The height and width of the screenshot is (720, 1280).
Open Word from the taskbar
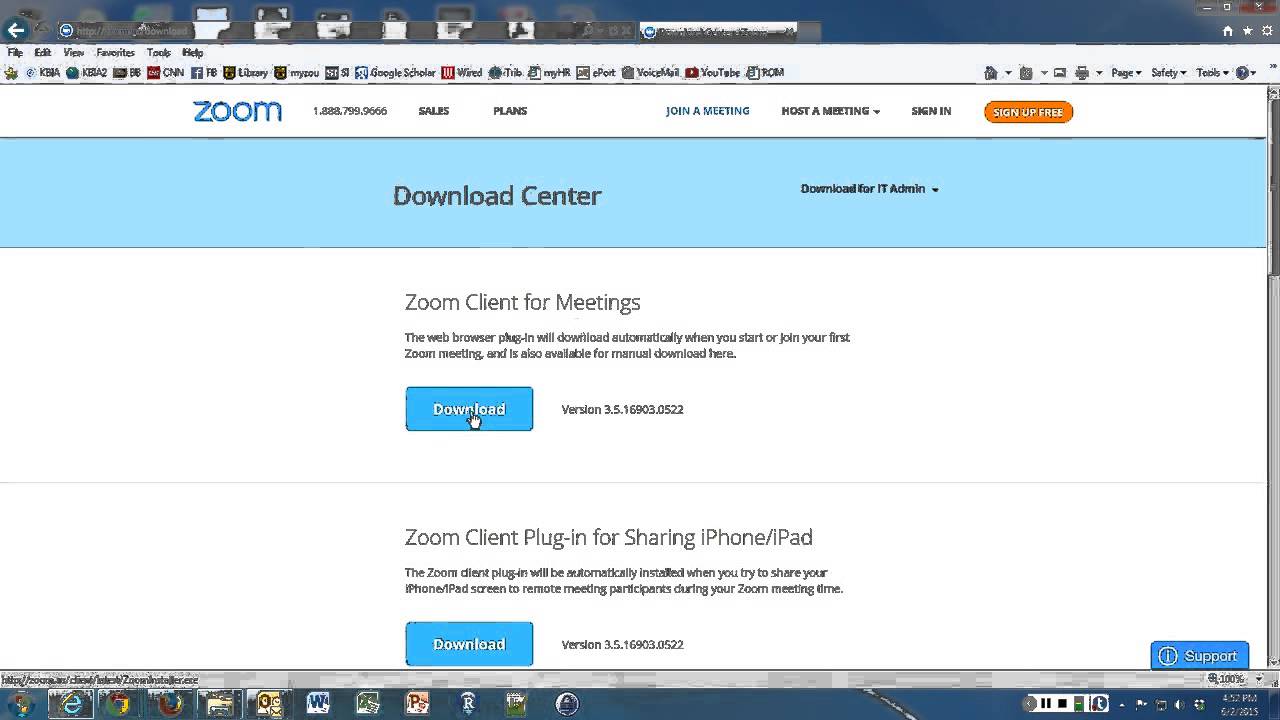(x=318, y=704)
